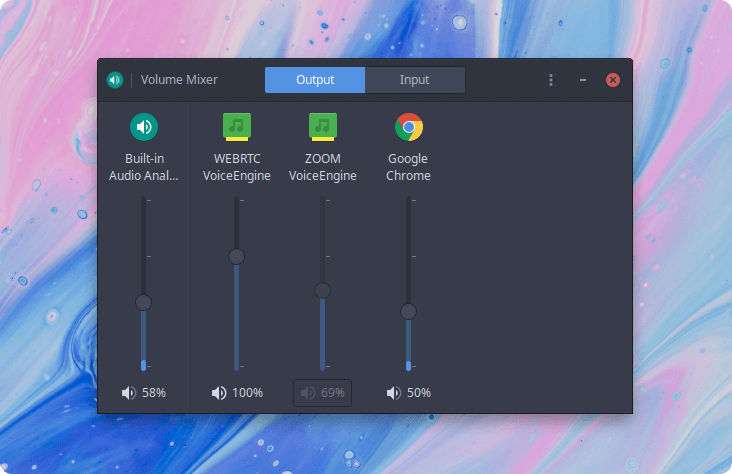Click the Google Chrome volume slider handle

tap(408, 311)
